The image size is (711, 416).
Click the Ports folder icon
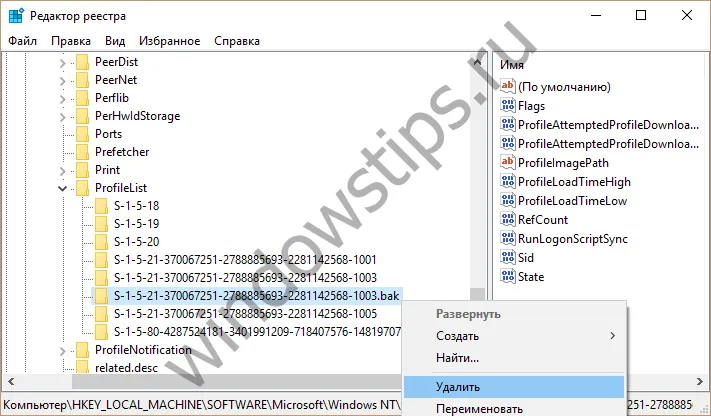coord(83,134)
